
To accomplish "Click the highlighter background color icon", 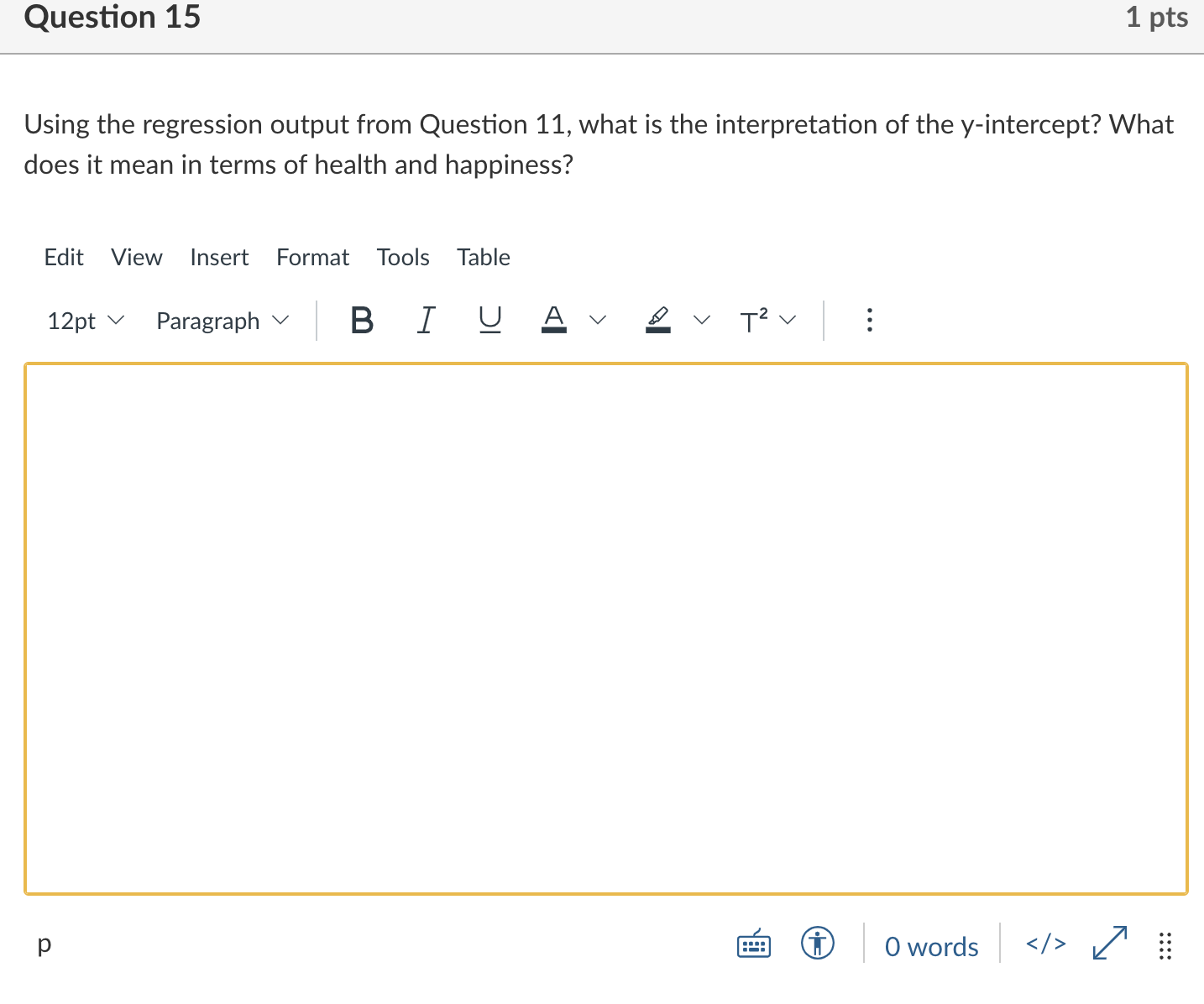I will pyautogui.click(x=658, y=320).
